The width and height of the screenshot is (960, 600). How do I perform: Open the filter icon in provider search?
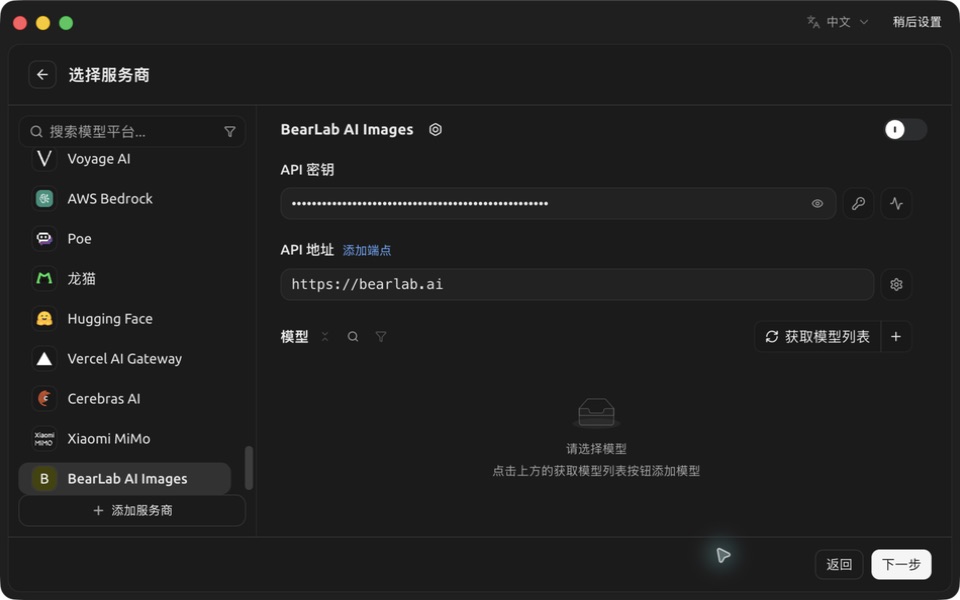pyautogui.click(x=230, y=132)
